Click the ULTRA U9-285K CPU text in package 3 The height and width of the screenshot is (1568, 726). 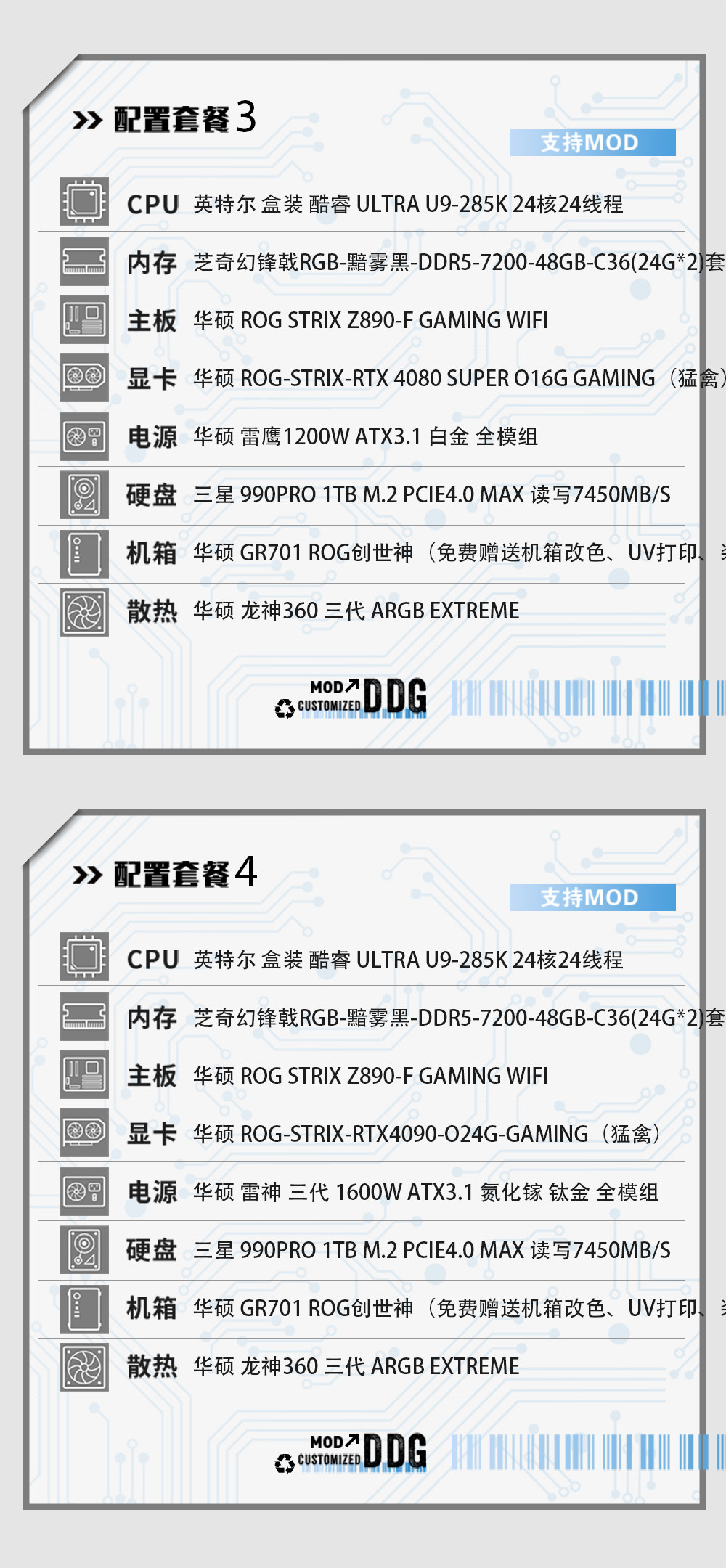(408, 205)
